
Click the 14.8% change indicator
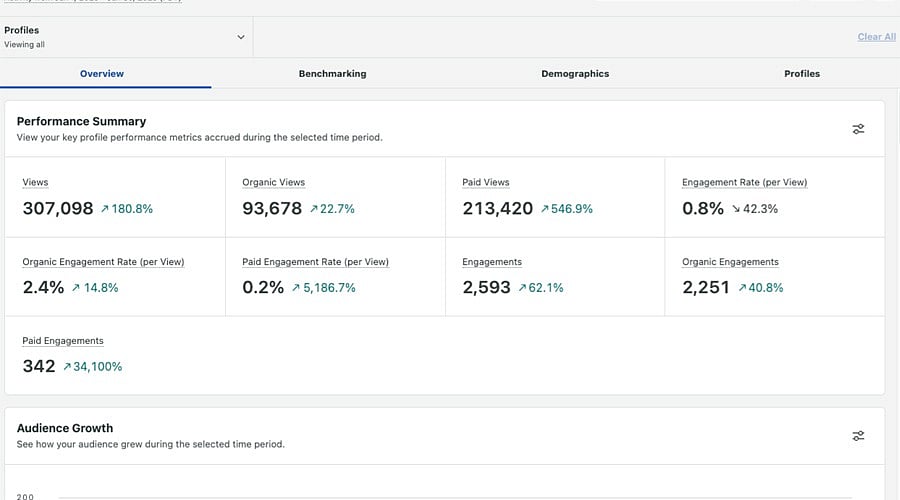click(x=95, y=288)
